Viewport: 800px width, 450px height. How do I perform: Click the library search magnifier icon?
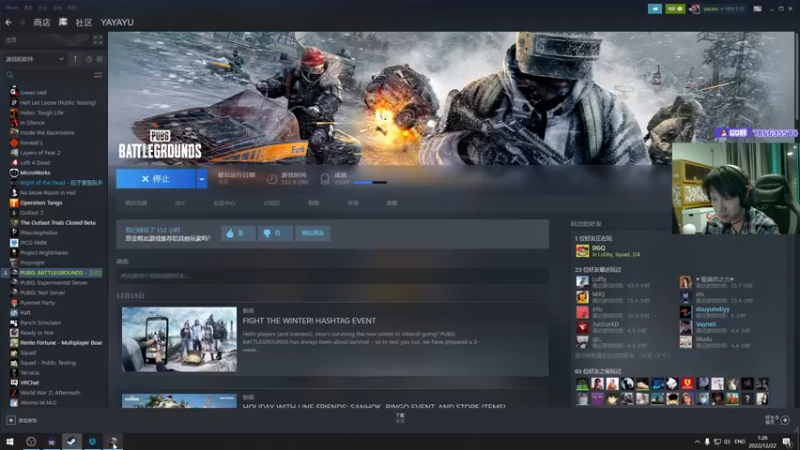[x=10, y=75]
